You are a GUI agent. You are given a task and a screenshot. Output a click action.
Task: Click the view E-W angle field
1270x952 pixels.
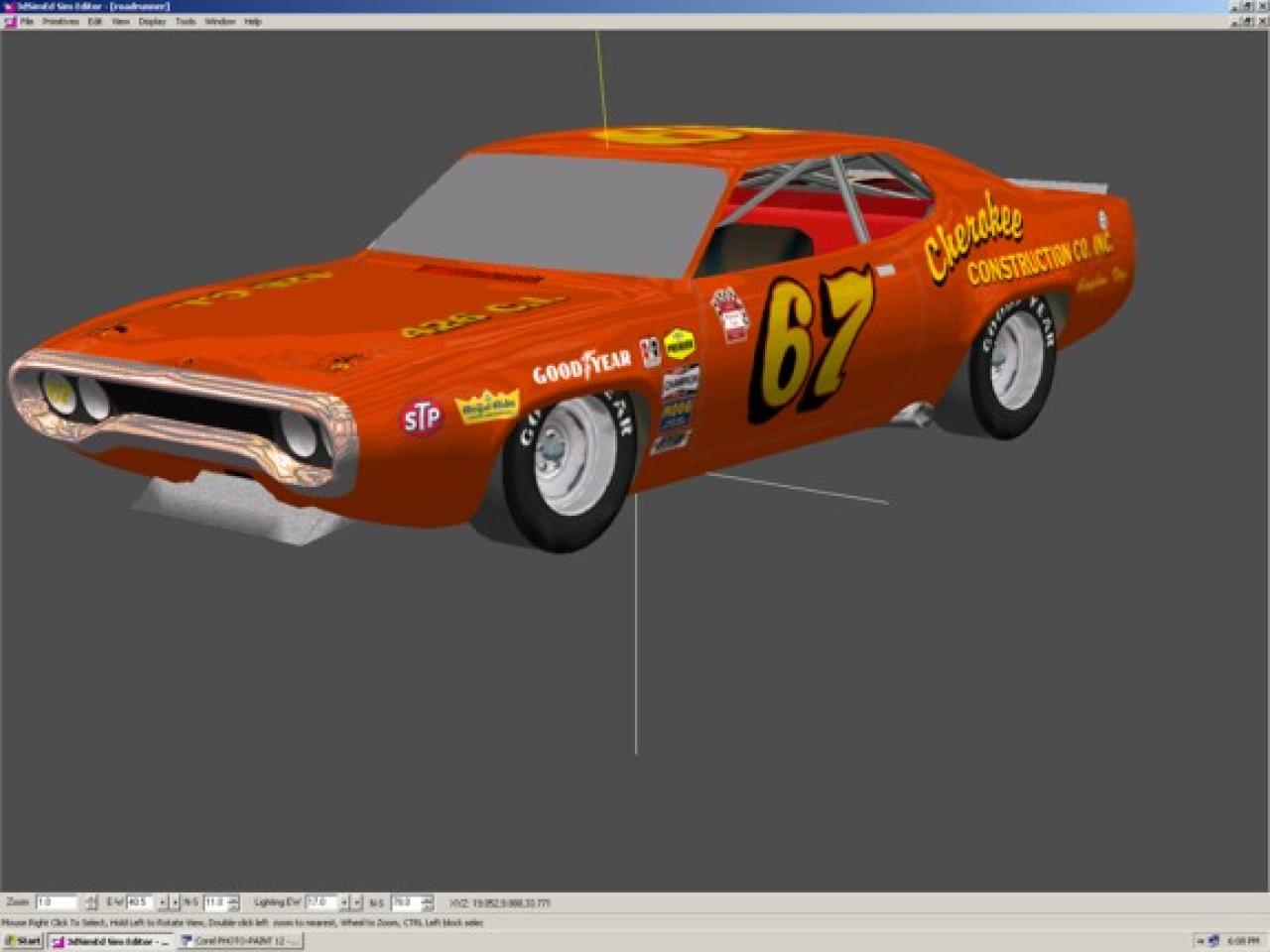[138, 902]
